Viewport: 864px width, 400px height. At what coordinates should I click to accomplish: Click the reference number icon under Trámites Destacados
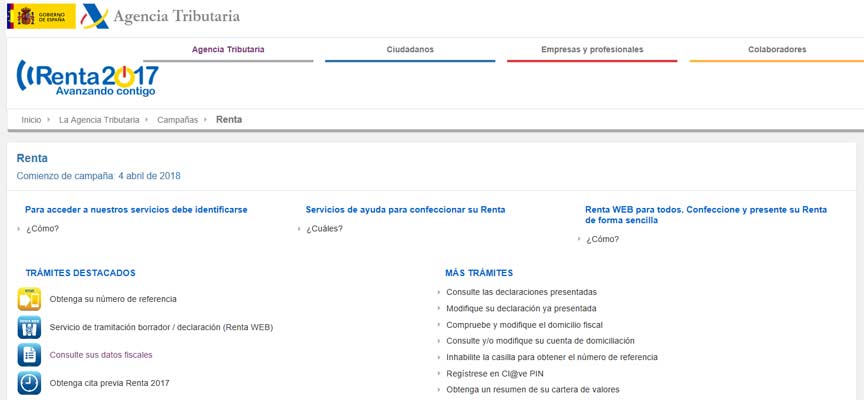click(29, 299)
